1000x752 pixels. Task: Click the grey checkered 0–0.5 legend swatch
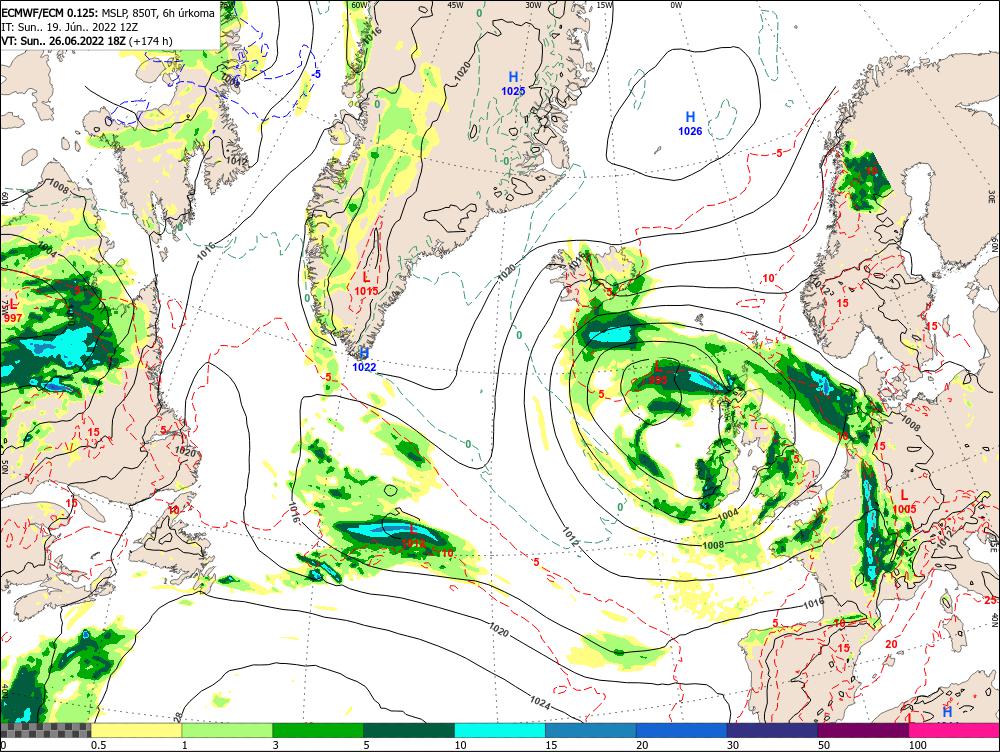tap(45, 730)
